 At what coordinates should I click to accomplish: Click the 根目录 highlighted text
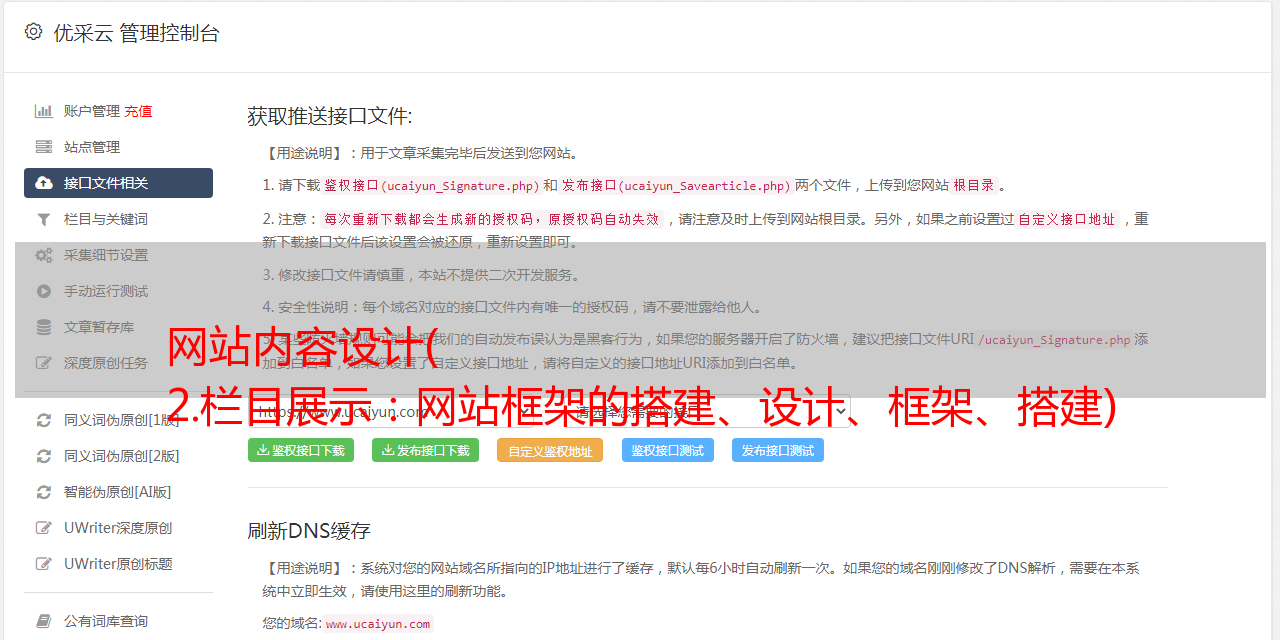pos(974,185)
